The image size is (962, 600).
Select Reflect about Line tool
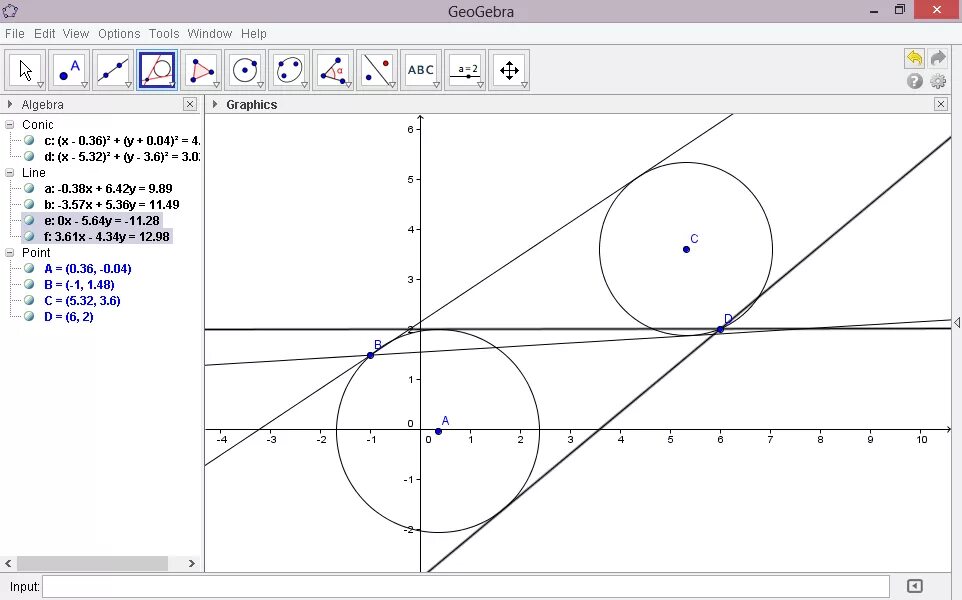377,70
